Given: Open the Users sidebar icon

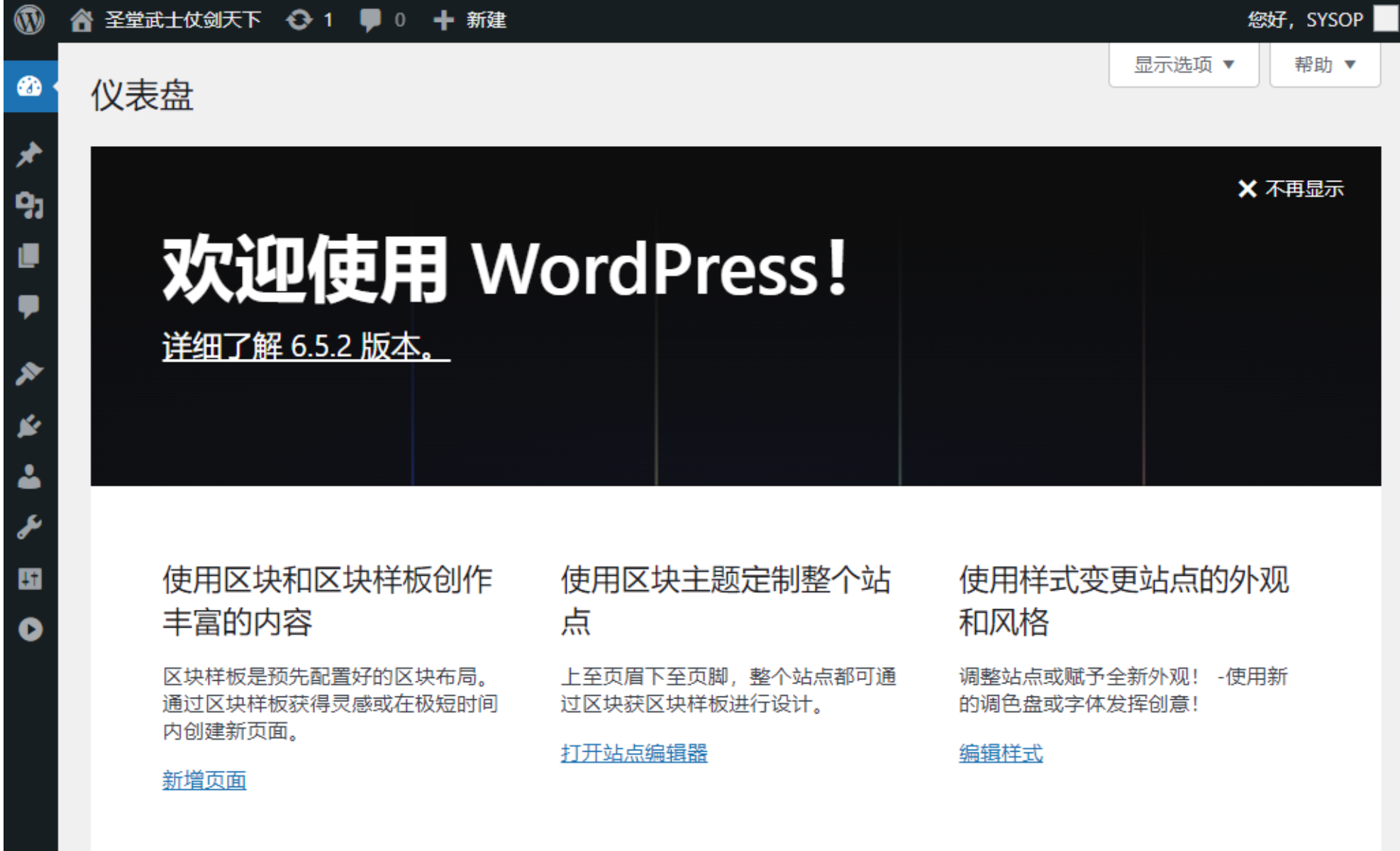Looking at the screenshot, I should pyautogui.click(x=29, y=477).
